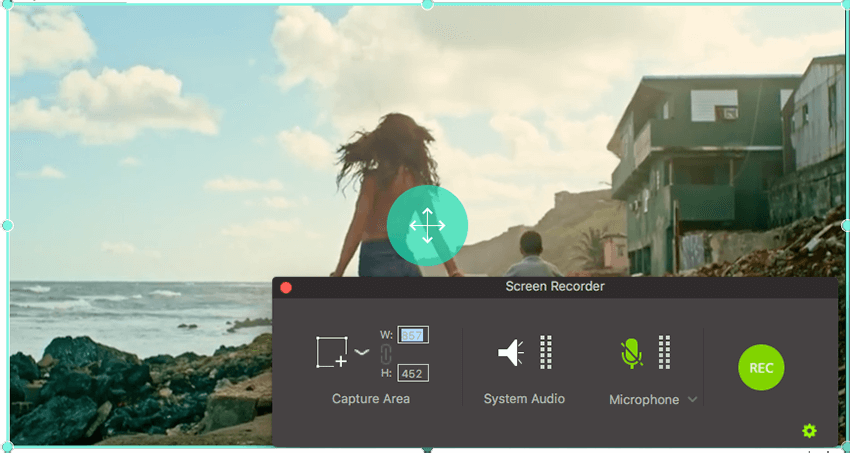Click the System Audio level meter
Viewport: 850px width, 453px height.
(546, 352)
